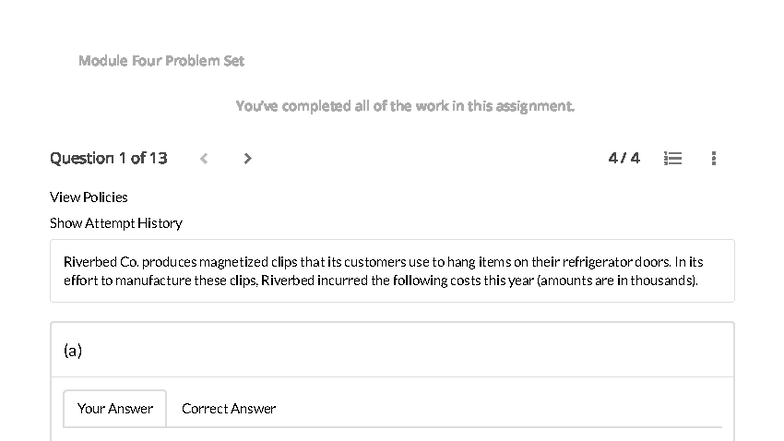
Task: Open the three-dot more options menu
Action: tap(713, 158)
